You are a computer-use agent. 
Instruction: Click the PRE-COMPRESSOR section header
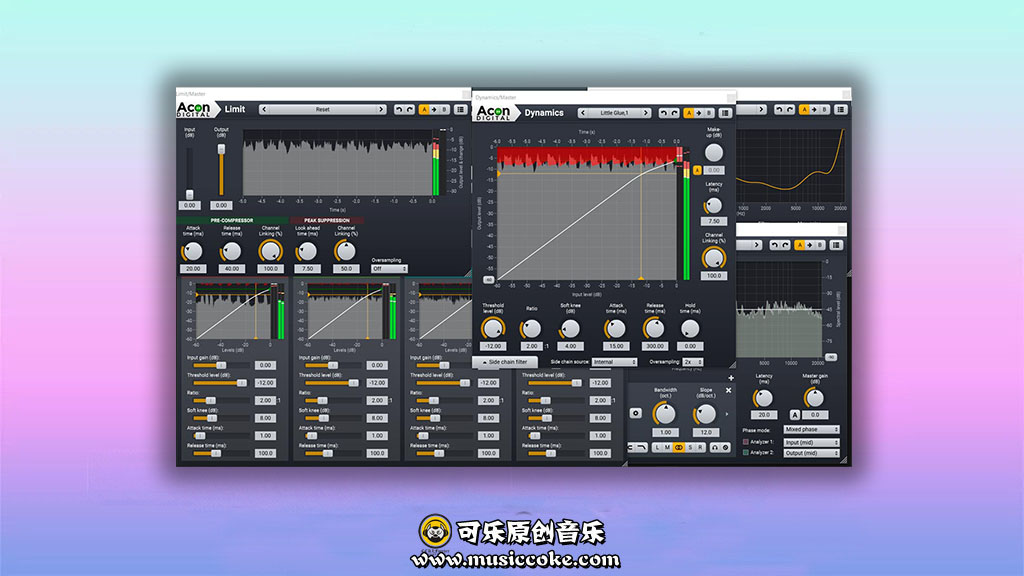232,221
